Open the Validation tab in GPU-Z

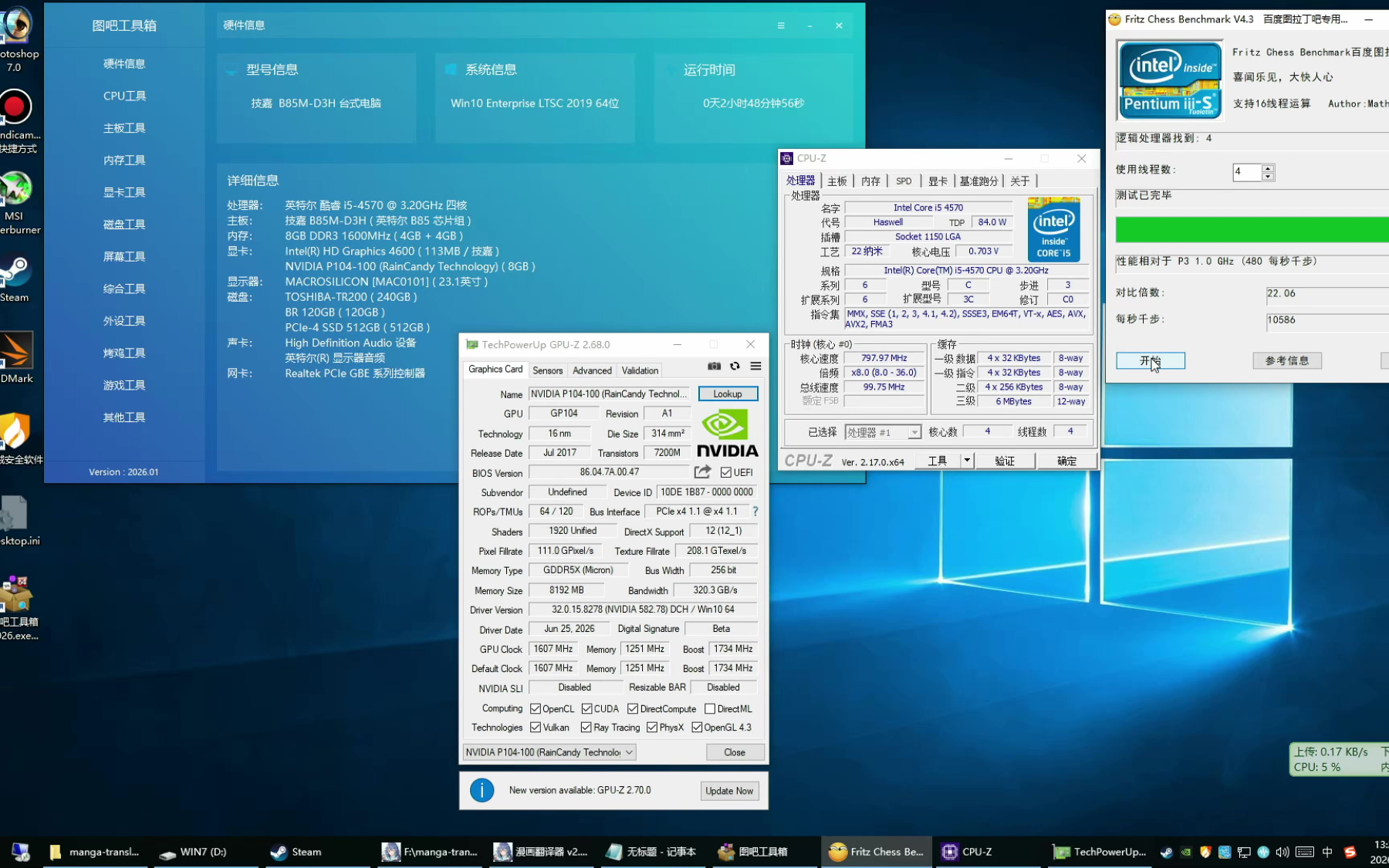pos(640,370)
